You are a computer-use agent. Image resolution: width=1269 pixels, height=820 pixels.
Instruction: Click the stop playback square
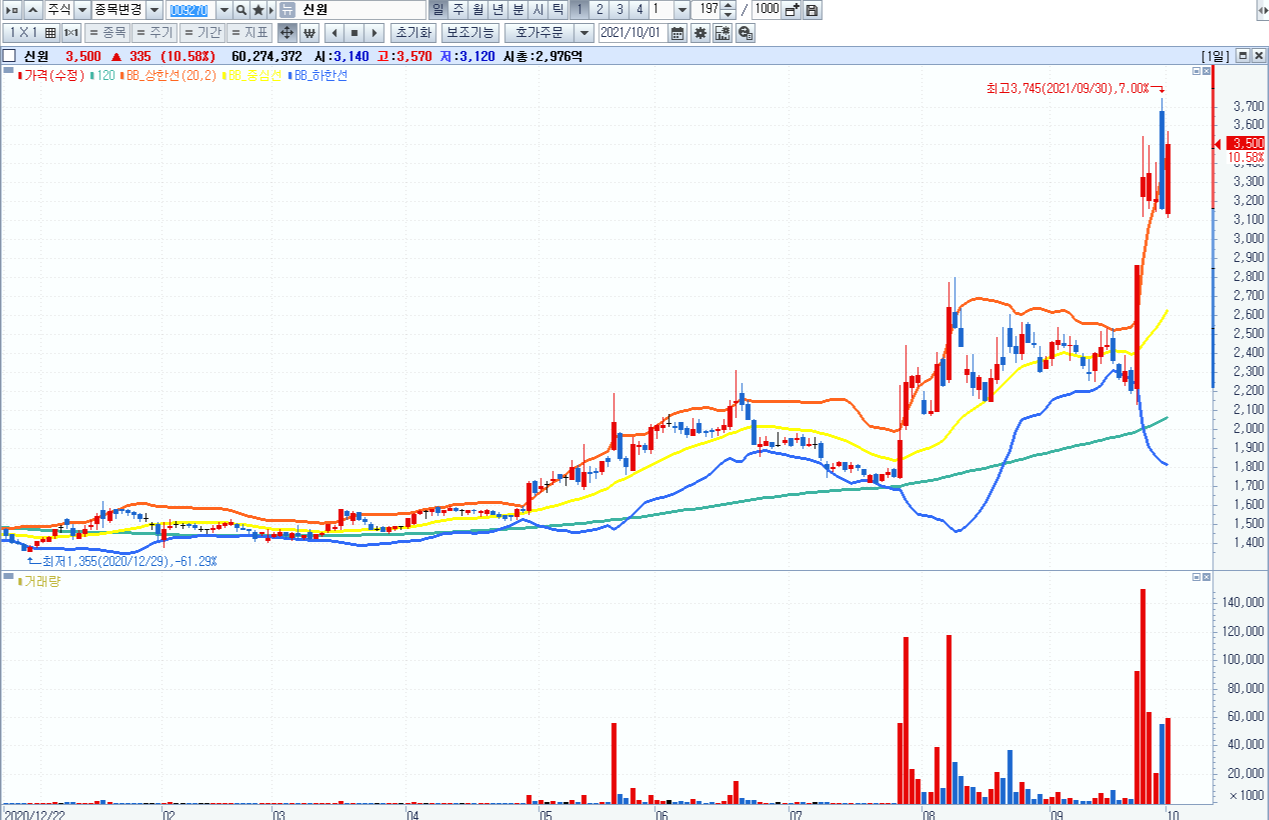(x=354, y=32)
